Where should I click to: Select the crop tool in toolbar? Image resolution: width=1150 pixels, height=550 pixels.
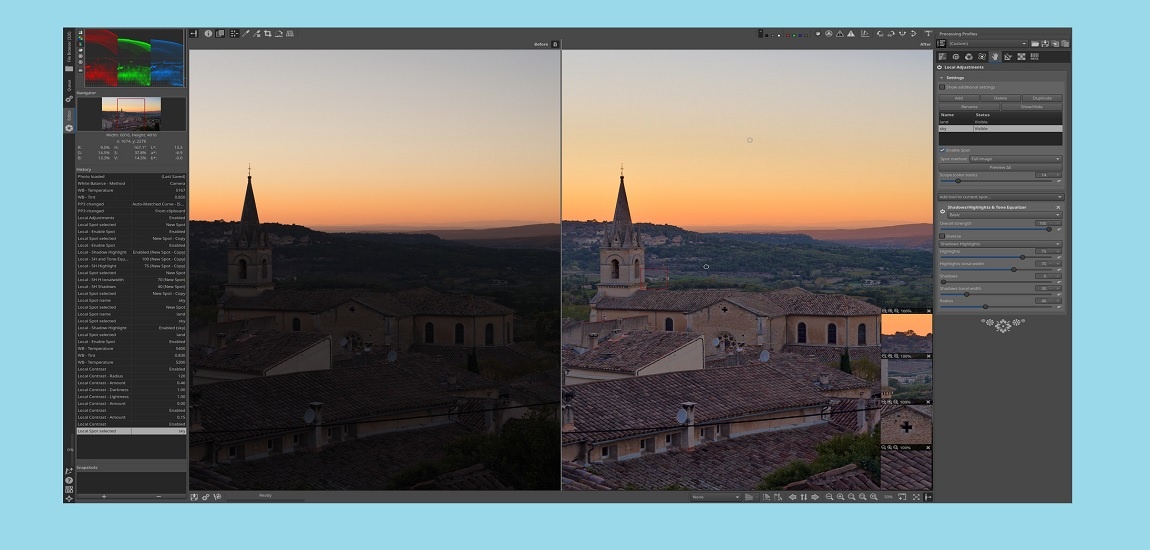[268, 34]
